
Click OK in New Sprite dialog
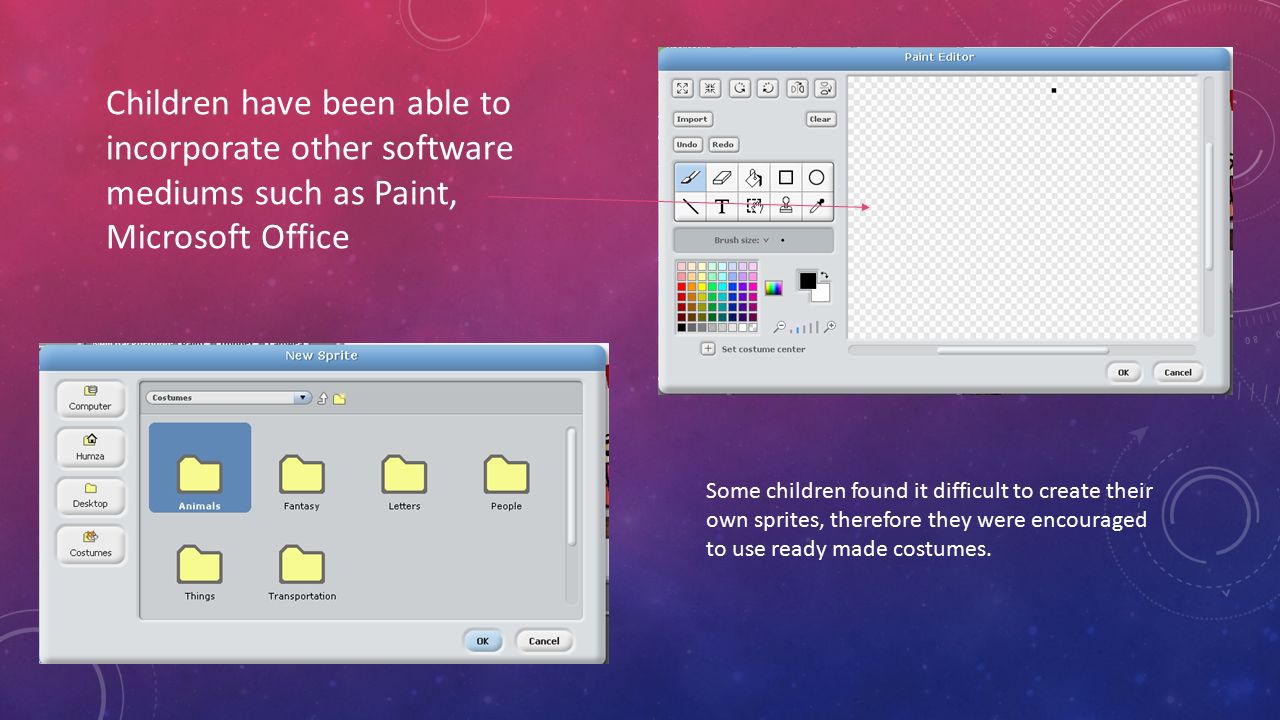point(482,641)
